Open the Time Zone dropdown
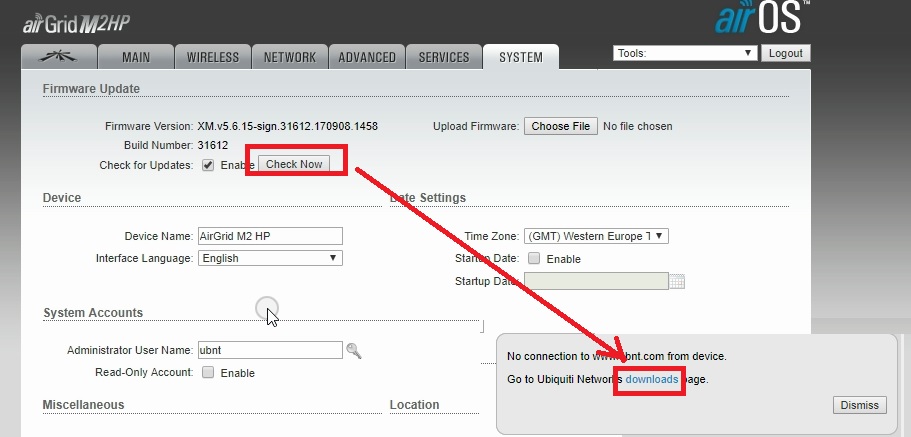Viewport: 911px width, 437px height. point(595,236)
